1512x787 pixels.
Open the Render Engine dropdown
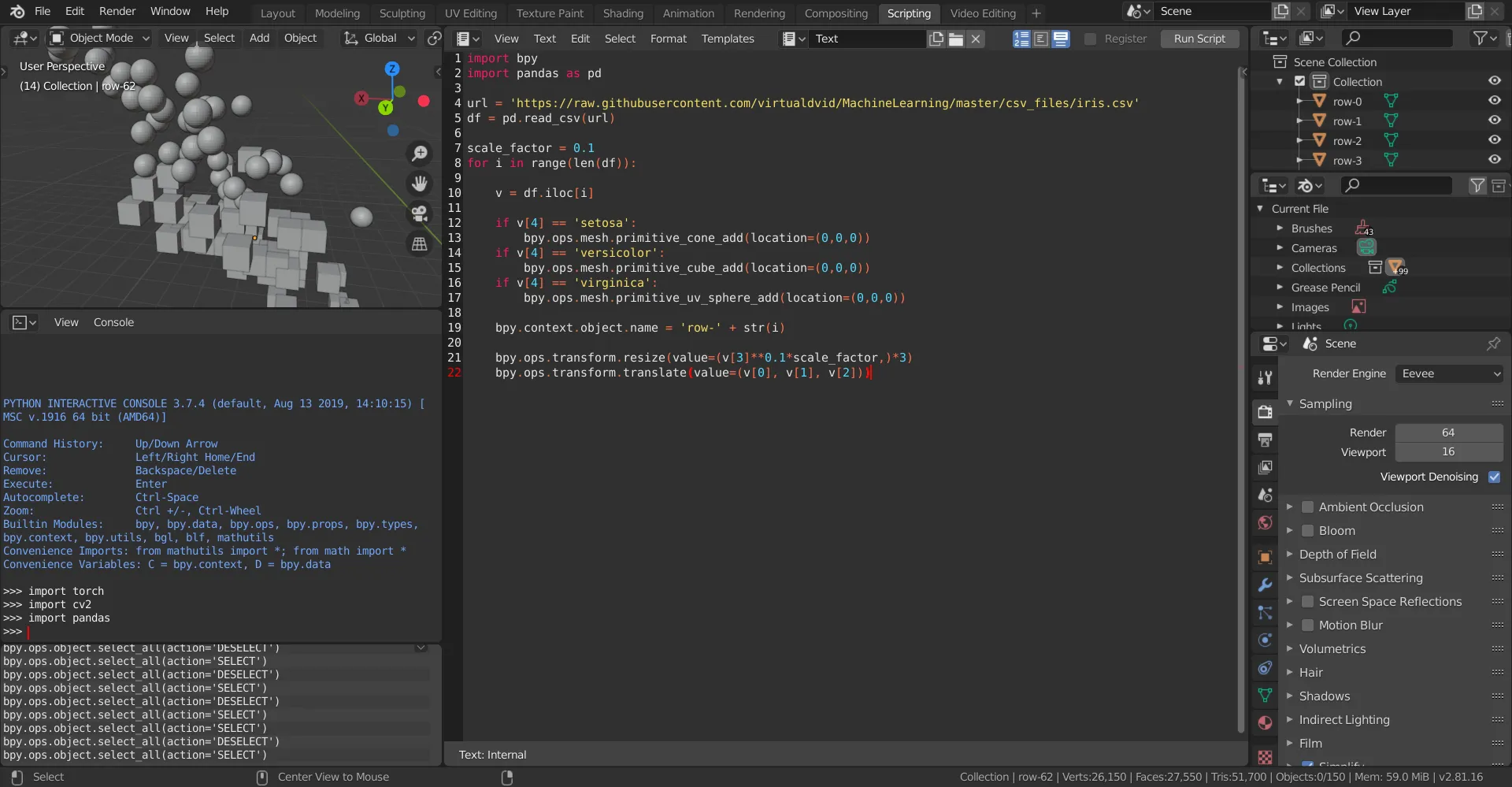pyautogui.click(x=1450, y=373)
